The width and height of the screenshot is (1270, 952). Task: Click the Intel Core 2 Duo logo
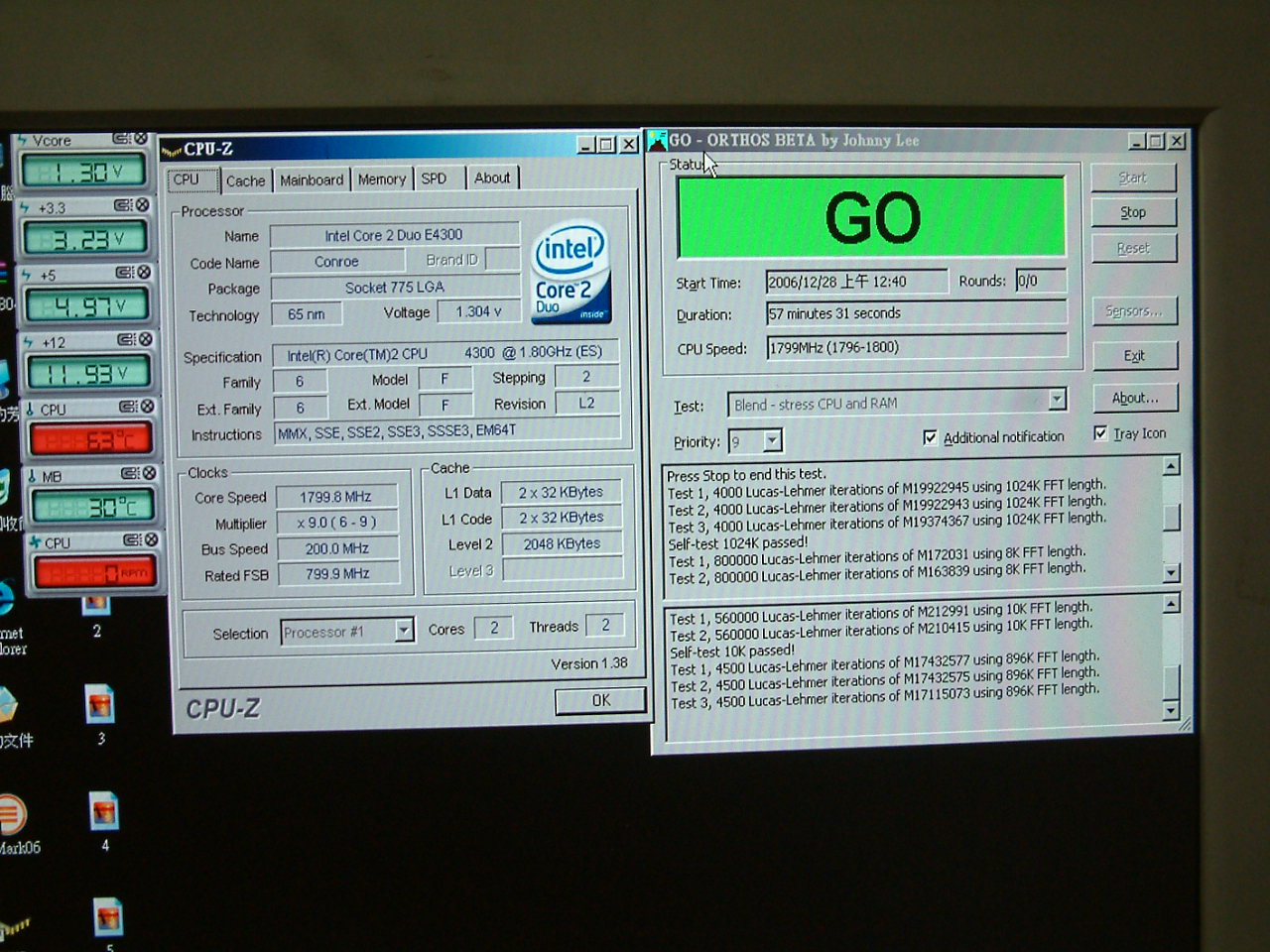point(571,272)
